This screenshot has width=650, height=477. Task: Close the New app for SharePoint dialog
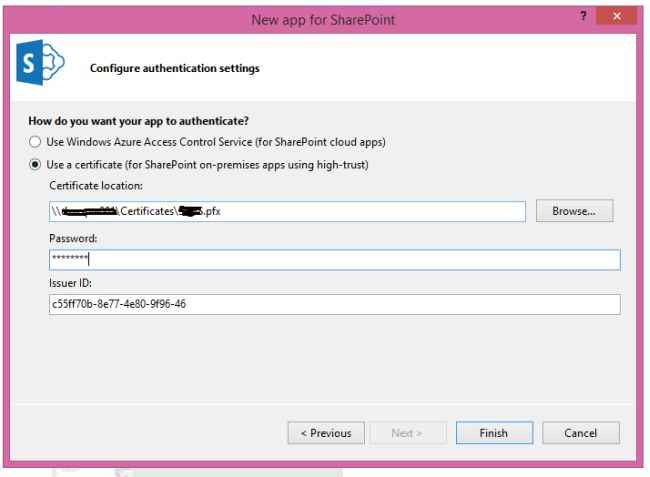click(616, 16)
